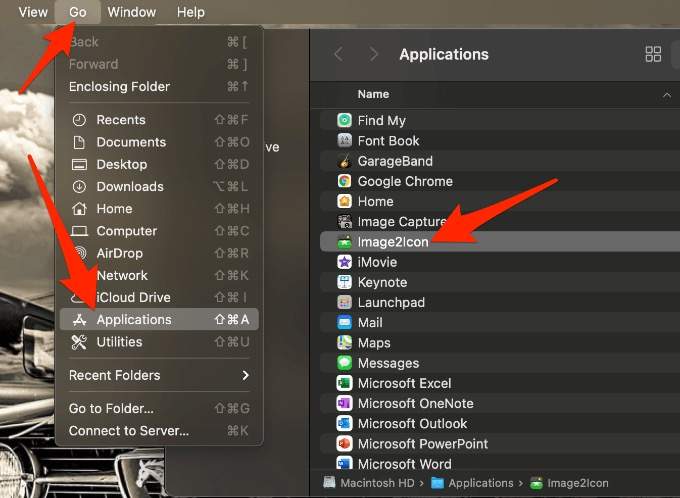680x498 pixels.
Task: Choose Documents in the Go menu
Action: [x=159, y=142]
